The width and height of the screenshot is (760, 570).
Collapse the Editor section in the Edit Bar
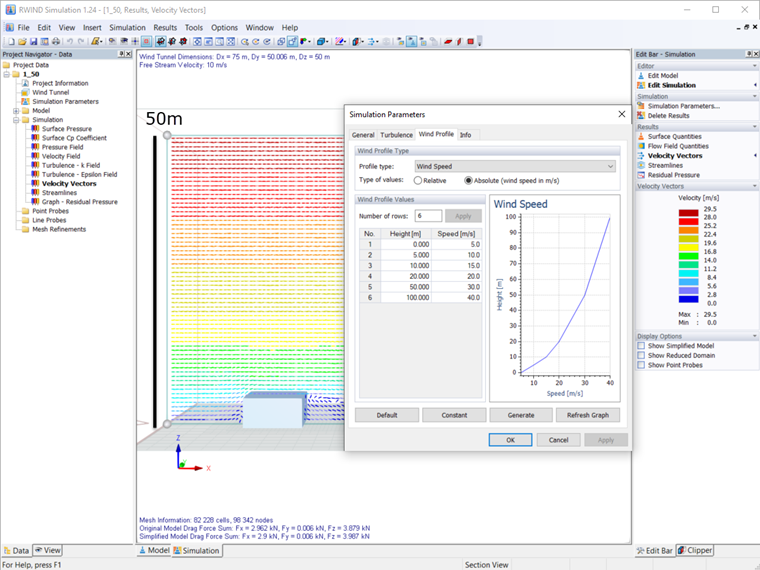(x=754, y=66)
